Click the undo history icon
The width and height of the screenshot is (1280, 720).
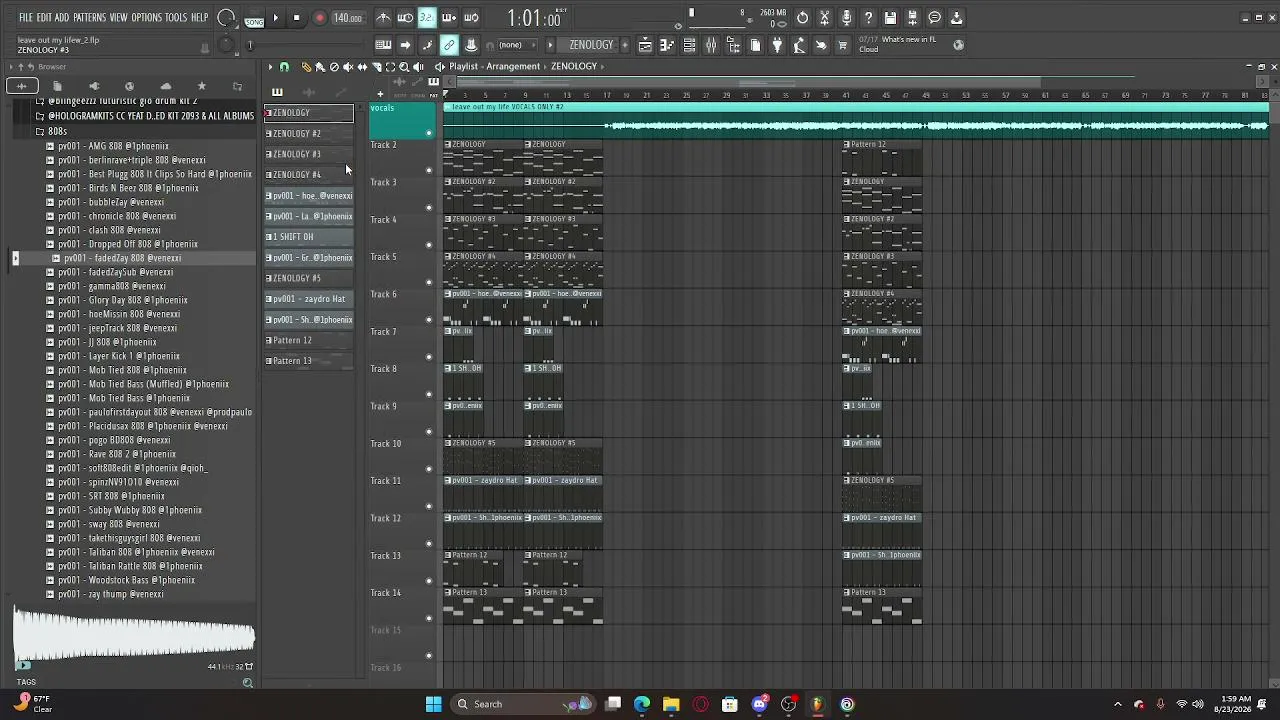802,18
